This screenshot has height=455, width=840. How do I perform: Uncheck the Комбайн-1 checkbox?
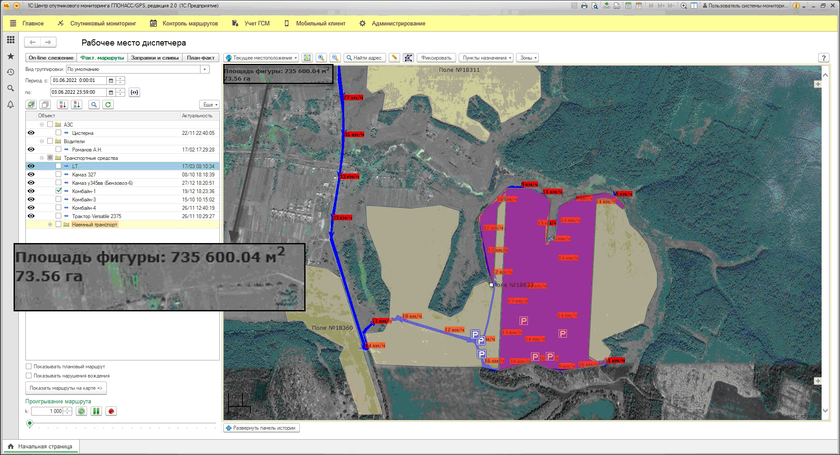(58, 190)
